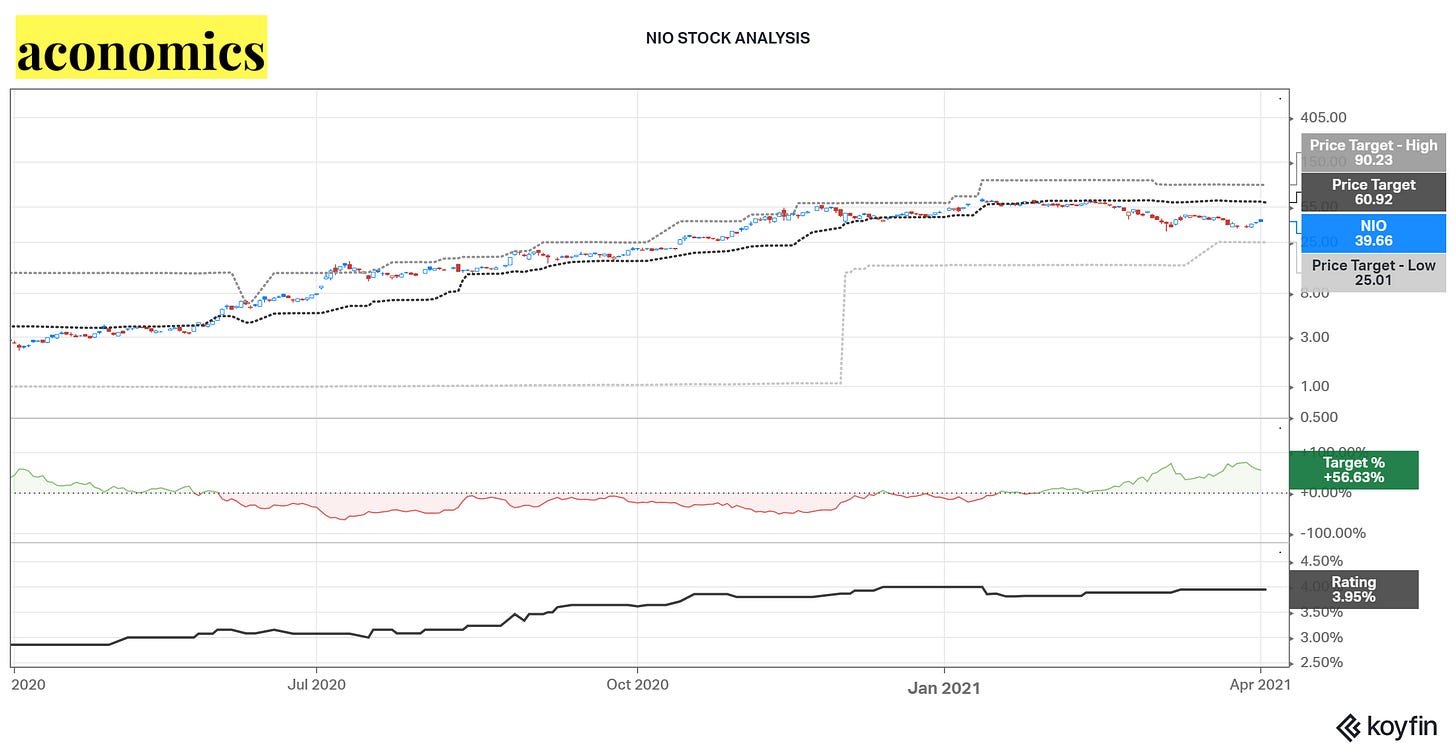This screenshot has width=1456, height=752.
Task: Click the 1.00 price axis value
Action: point(1316,387)
